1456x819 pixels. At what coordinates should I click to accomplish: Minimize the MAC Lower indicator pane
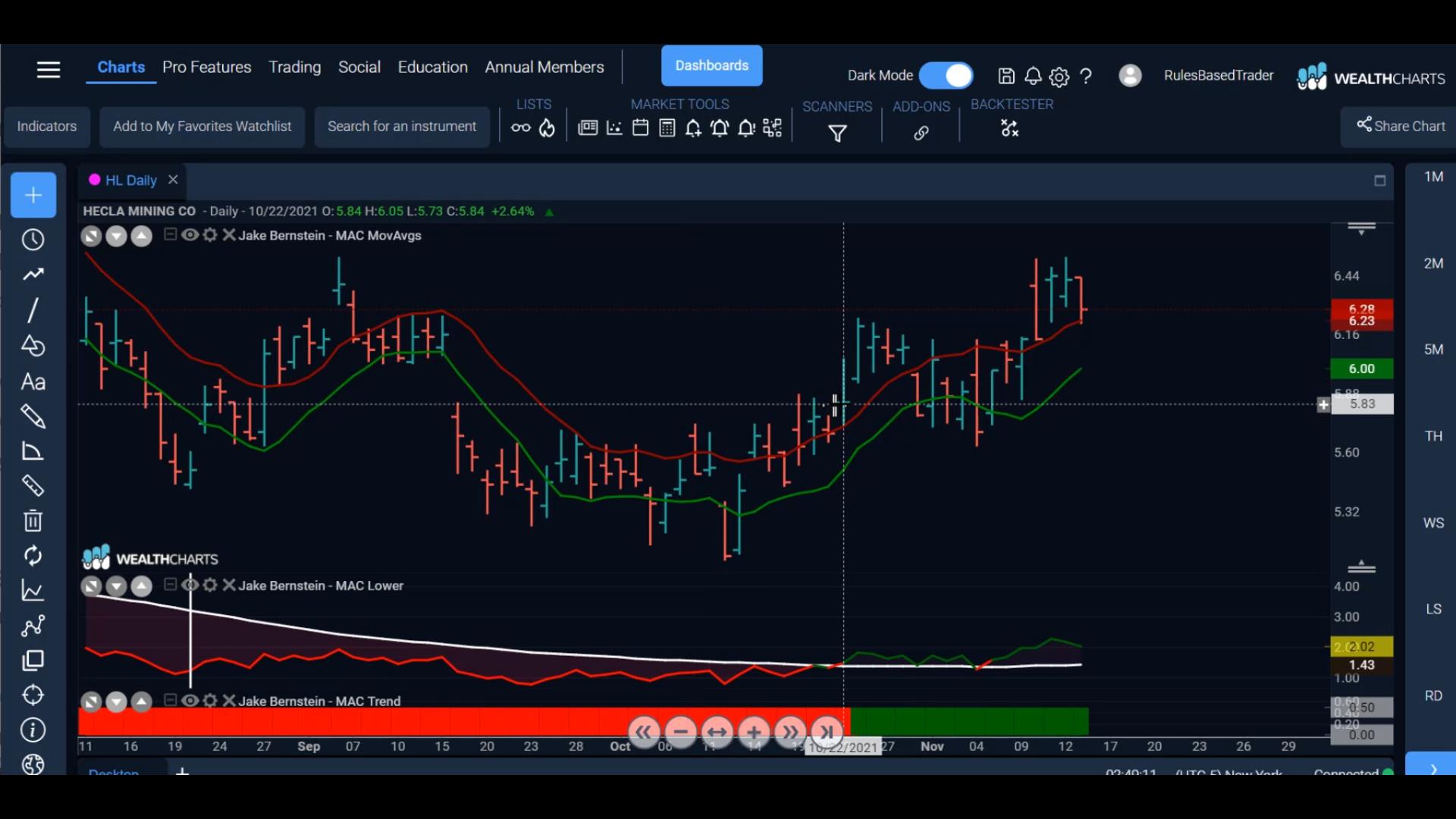point(170,584)
